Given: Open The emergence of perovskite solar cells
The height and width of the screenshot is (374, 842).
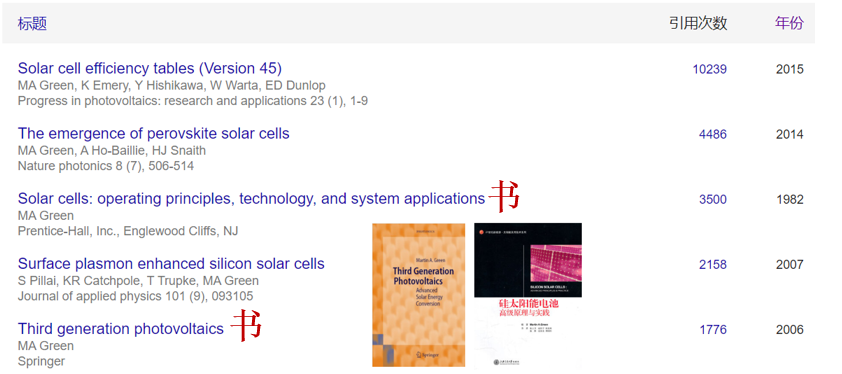Looking at the screenshot, I should click(x=154, y=134).
